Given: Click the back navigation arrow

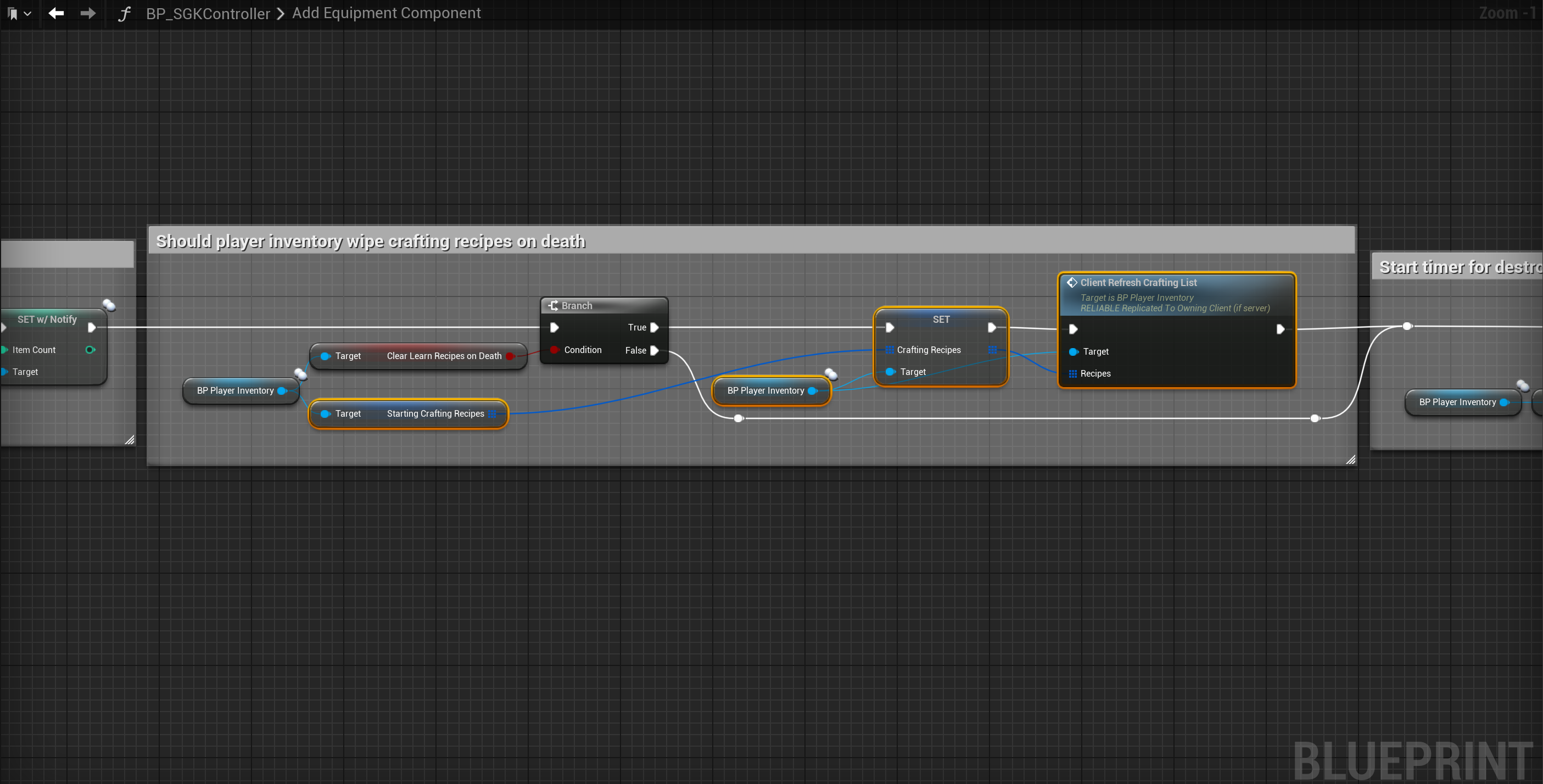Looking at the screenshot, I should [57, 13].
